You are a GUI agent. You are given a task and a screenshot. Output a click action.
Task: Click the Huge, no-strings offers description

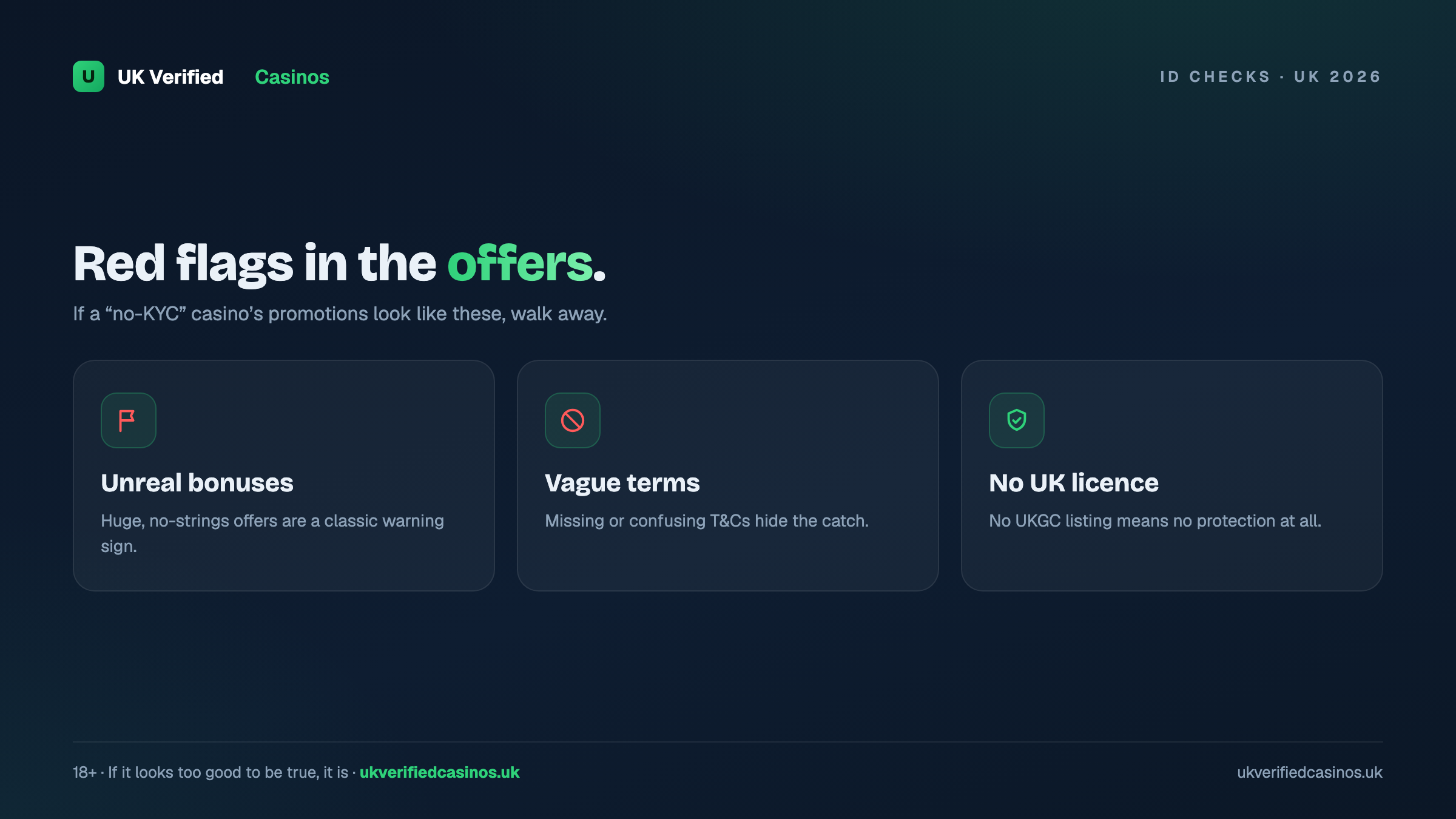tap(272, 533)
